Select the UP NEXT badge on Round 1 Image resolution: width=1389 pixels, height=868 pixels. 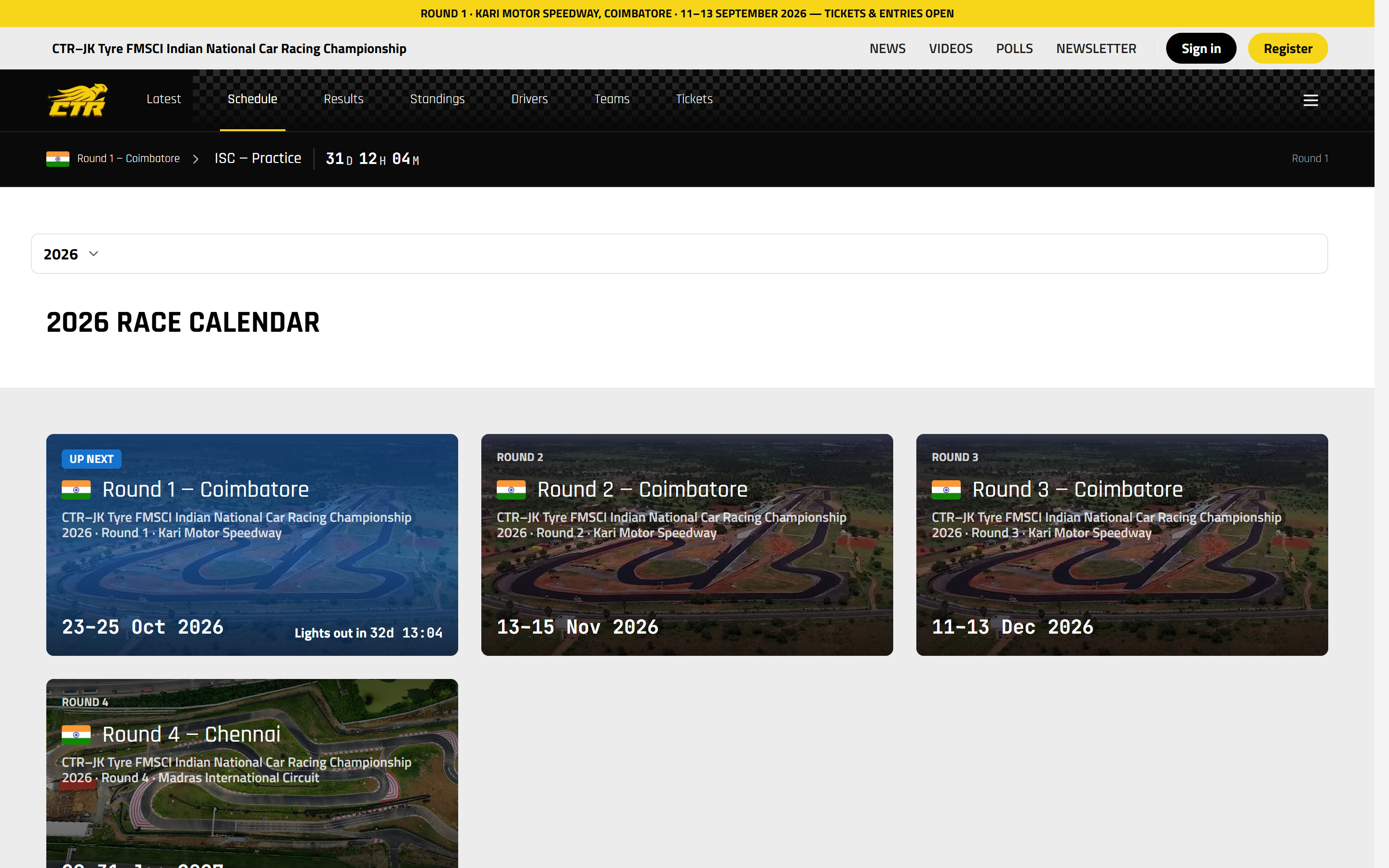tap(91, 459)
